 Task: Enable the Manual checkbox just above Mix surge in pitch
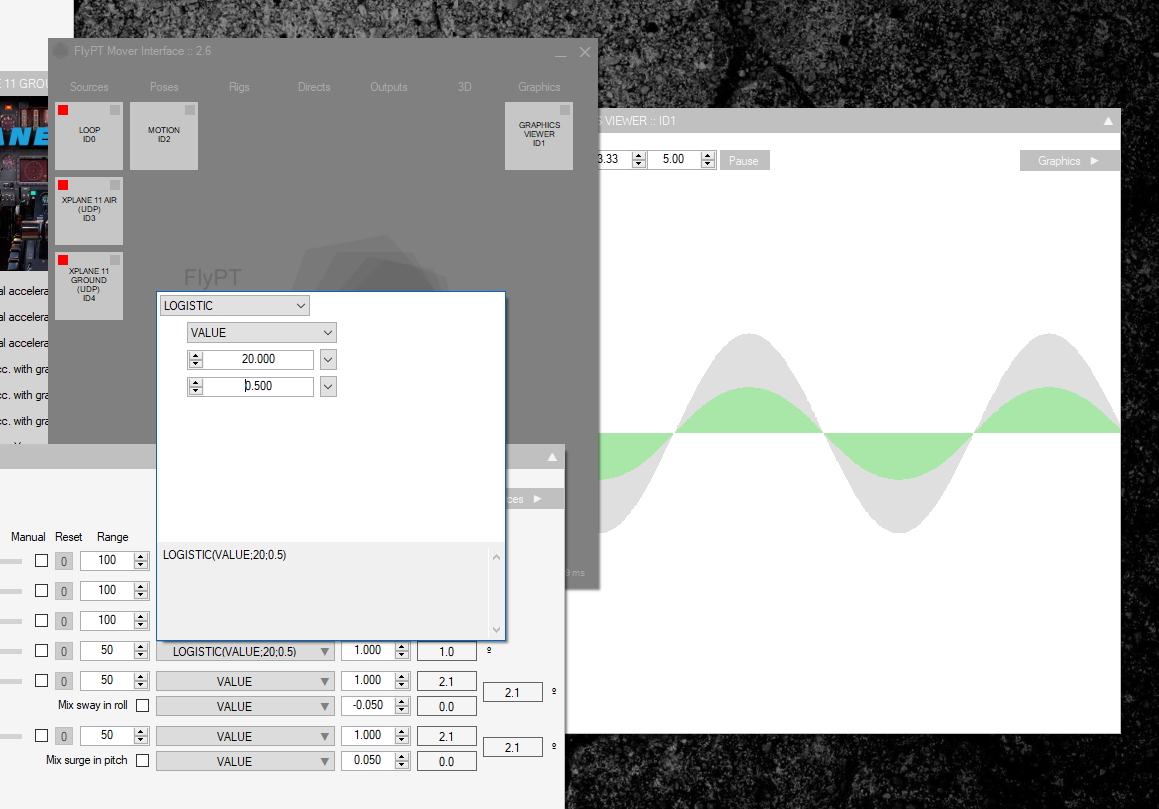pos(41,735)
